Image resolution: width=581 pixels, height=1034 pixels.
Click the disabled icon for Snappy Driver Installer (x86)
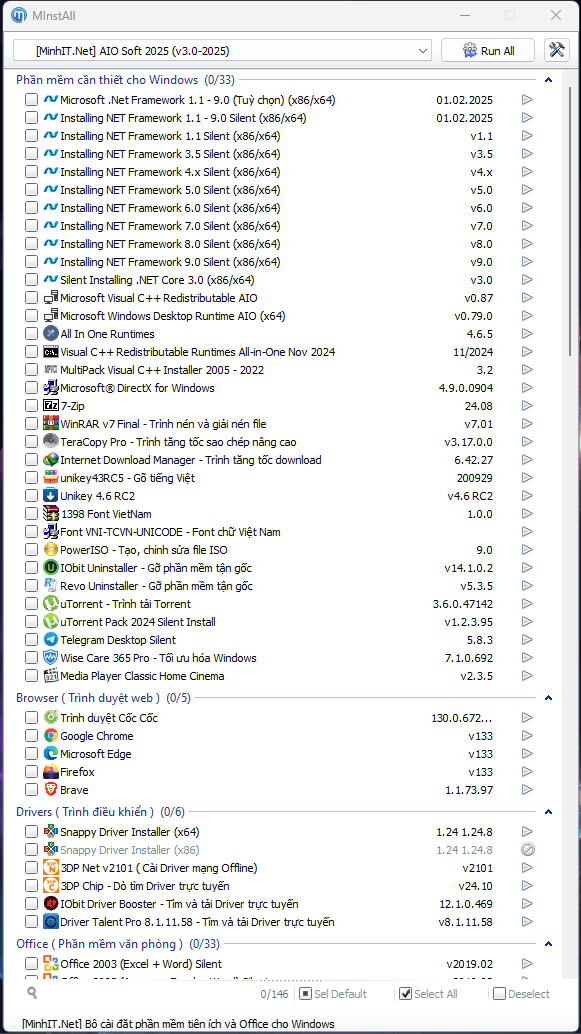point(527,849)
